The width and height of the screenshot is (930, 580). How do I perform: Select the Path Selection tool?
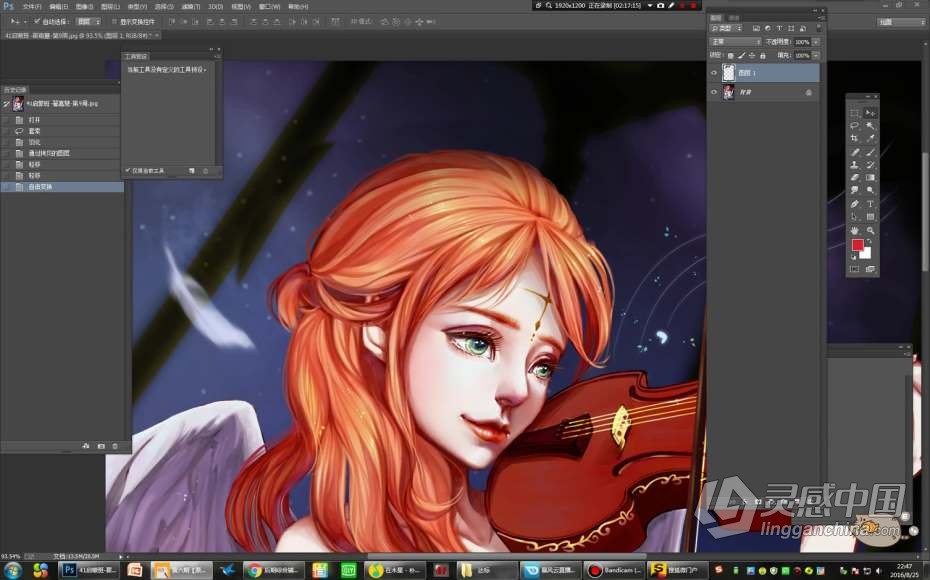[x=854, y=216]
